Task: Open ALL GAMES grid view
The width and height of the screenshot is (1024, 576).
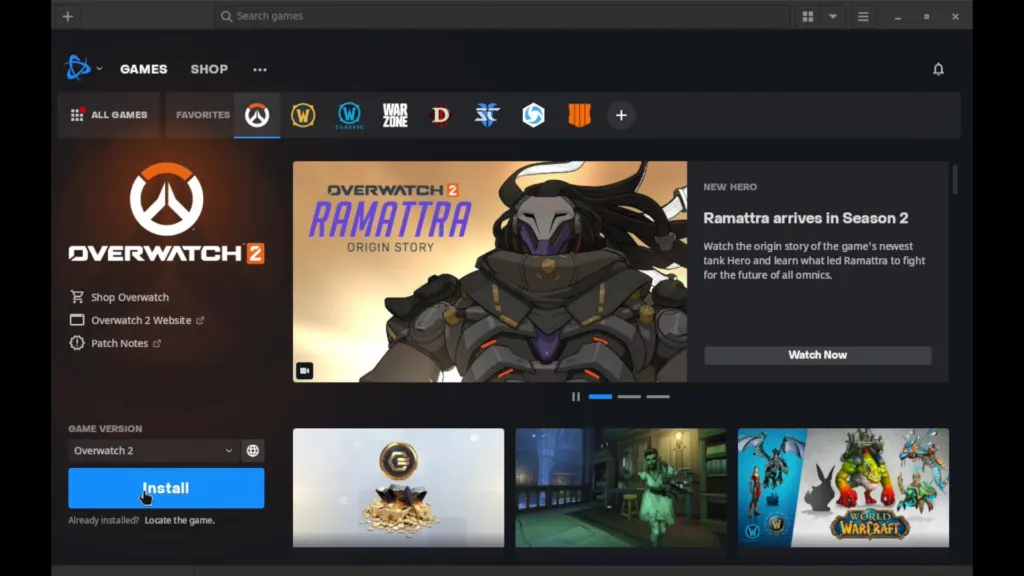Action: click(x=109, y=115)
